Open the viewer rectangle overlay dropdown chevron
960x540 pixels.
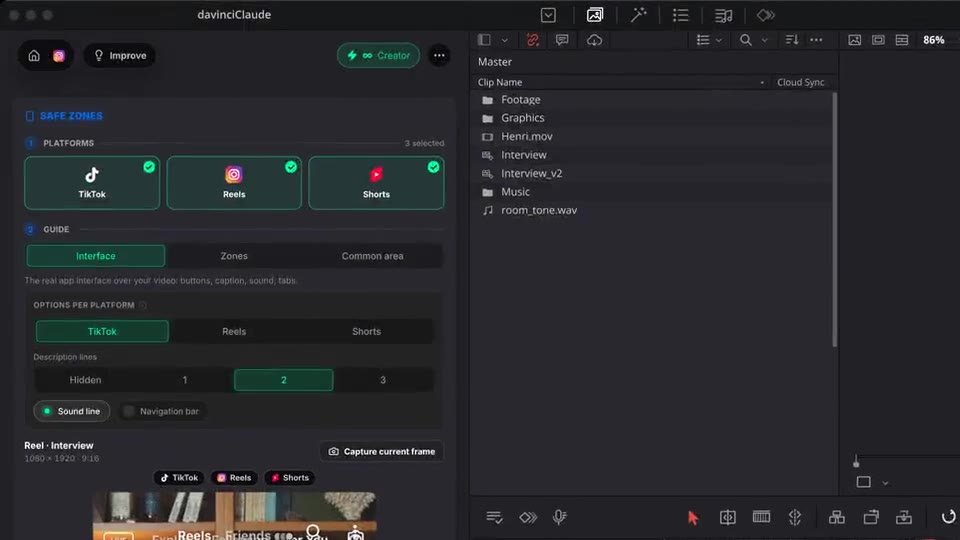point(885,483)
